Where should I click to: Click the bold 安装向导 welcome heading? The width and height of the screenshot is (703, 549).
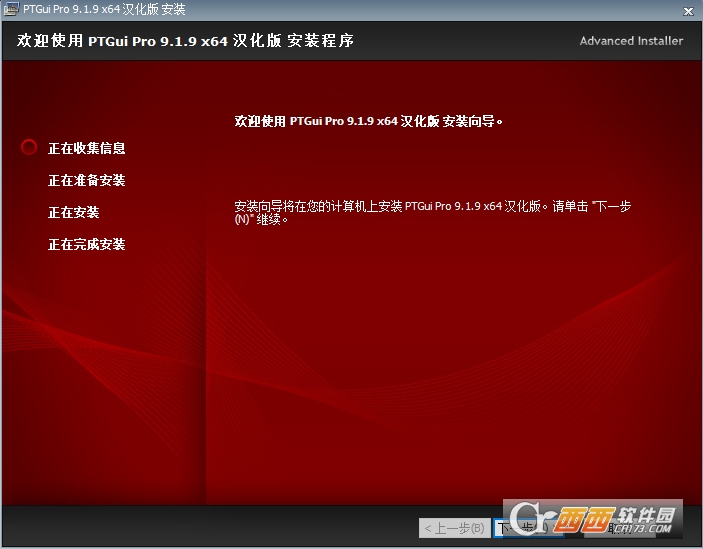click(x=369, y=121)
